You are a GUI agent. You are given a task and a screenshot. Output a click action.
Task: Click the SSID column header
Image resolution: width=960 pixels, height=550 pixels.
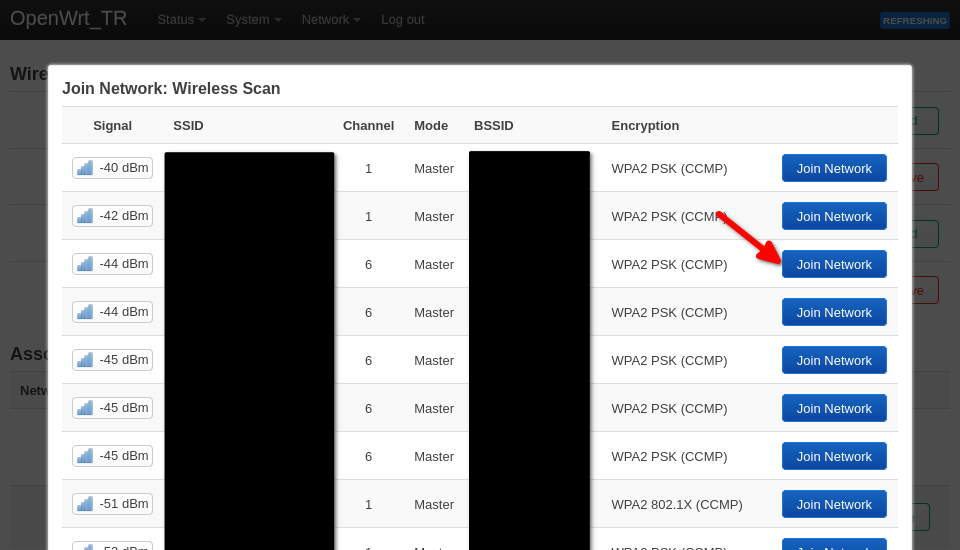coord(188,125)
